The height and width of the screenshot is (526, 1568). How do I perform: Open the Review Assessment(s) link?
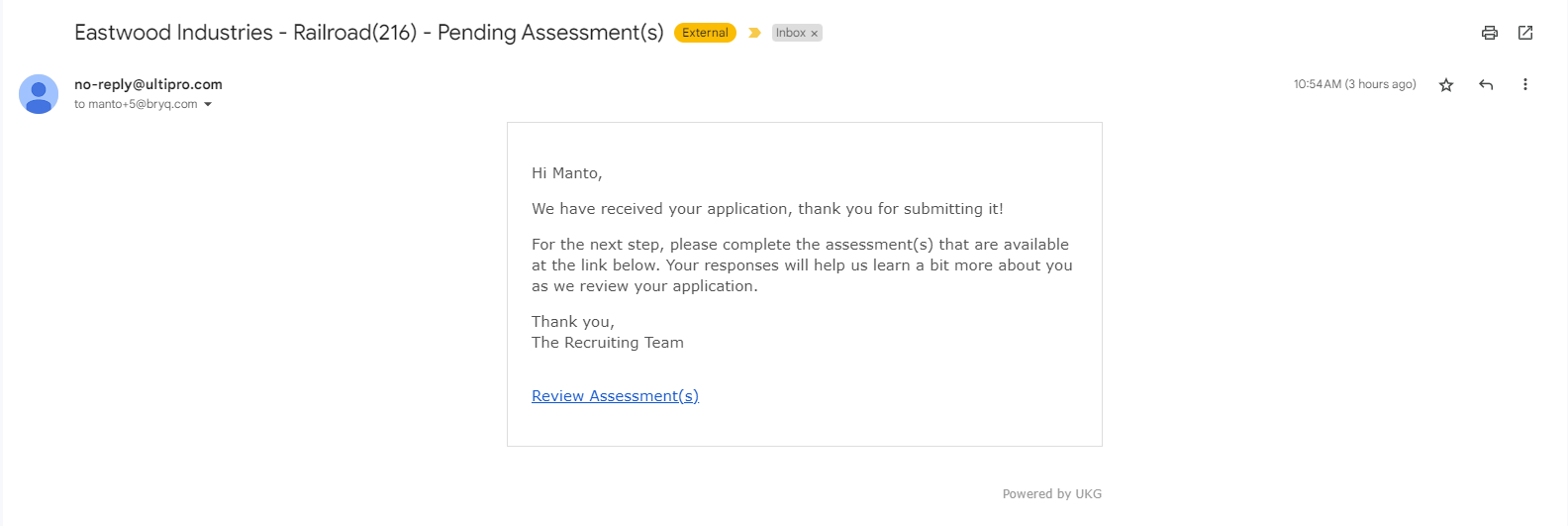615,396
